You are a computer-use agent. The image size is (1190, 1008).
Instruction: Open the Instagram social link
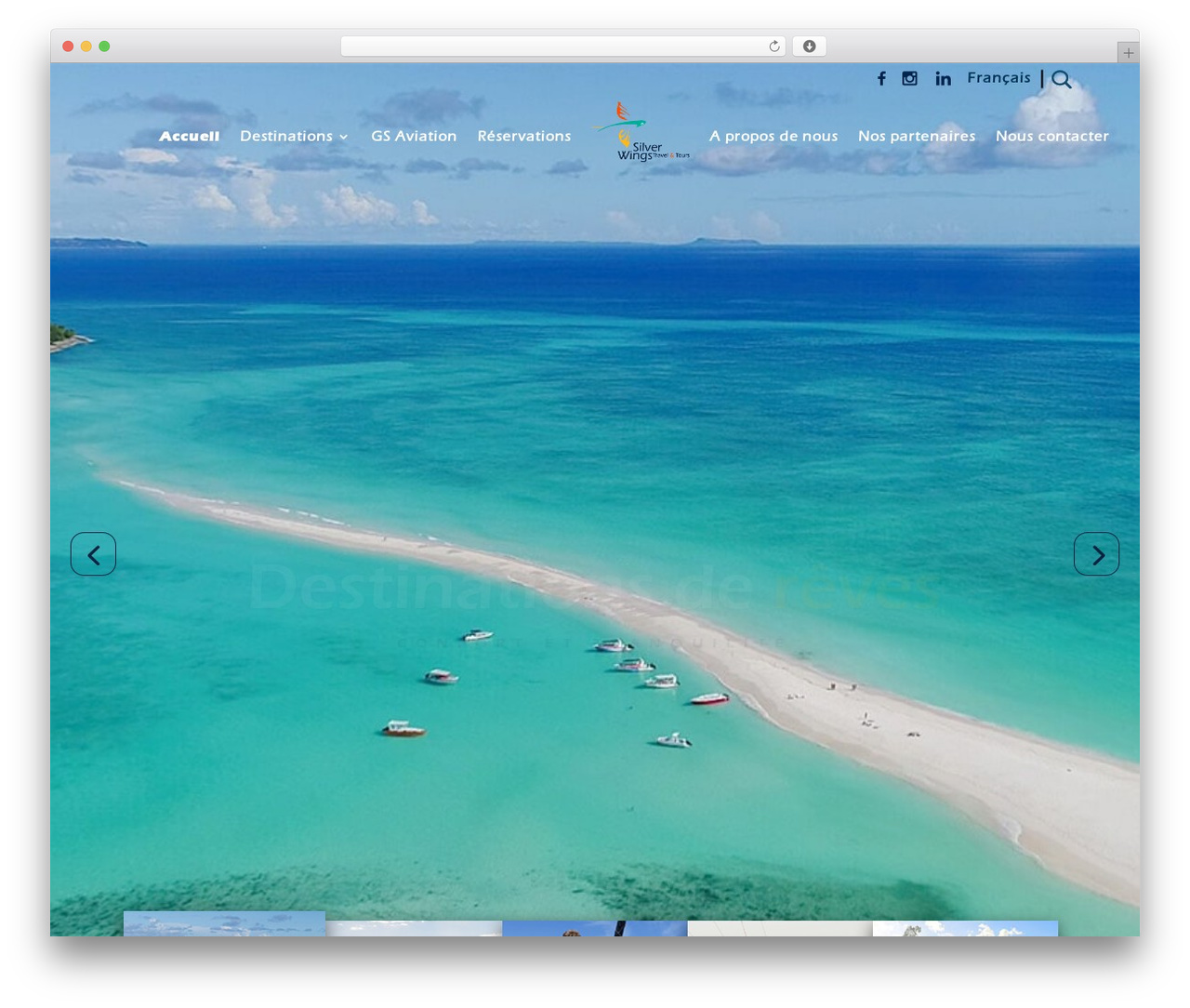coord(910,79)
